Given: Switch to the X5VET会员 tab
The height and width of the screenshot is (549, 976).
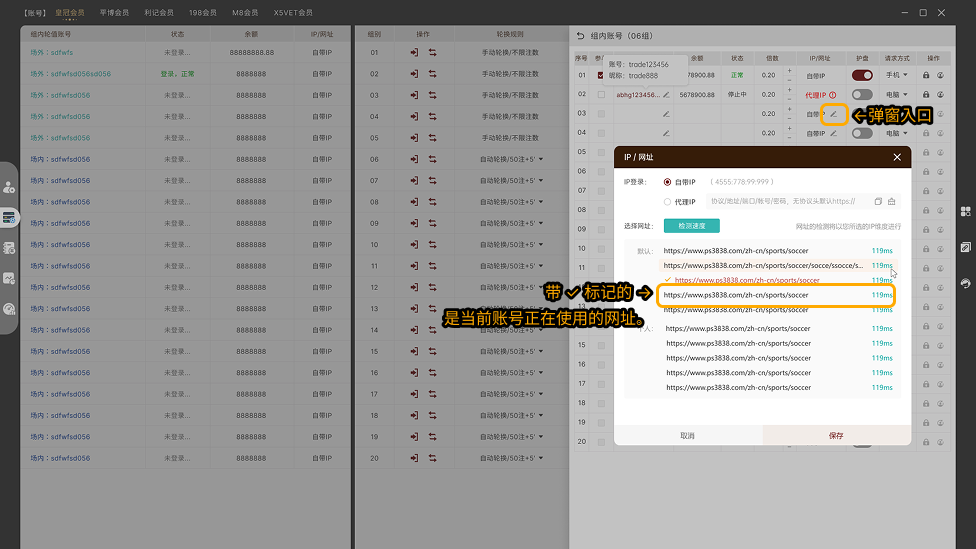Looking at the screenshot, I should [293, 12].
